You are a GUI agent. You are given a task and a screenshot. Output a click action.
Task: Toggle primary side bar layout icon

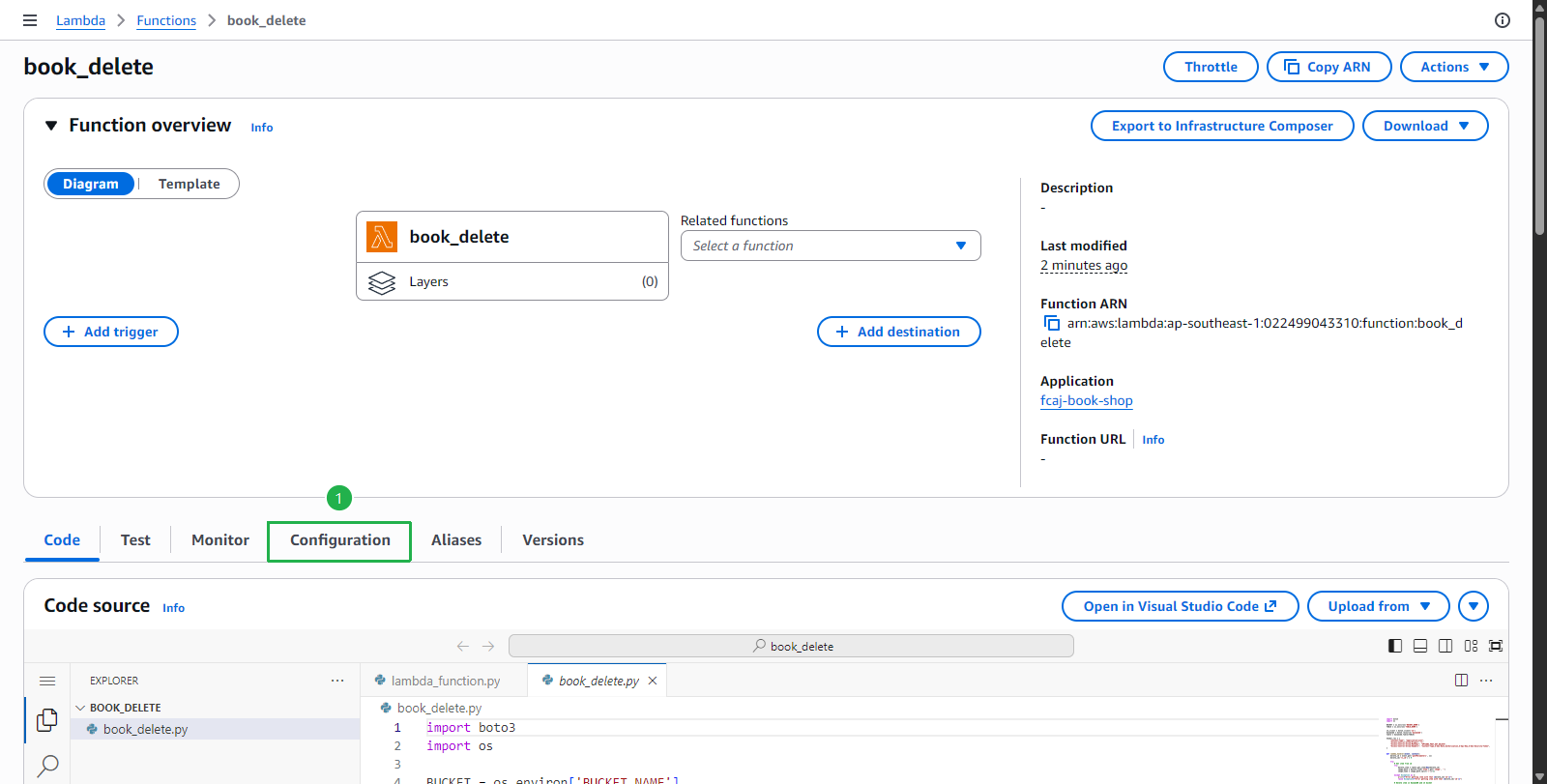tap(1395, 646)
